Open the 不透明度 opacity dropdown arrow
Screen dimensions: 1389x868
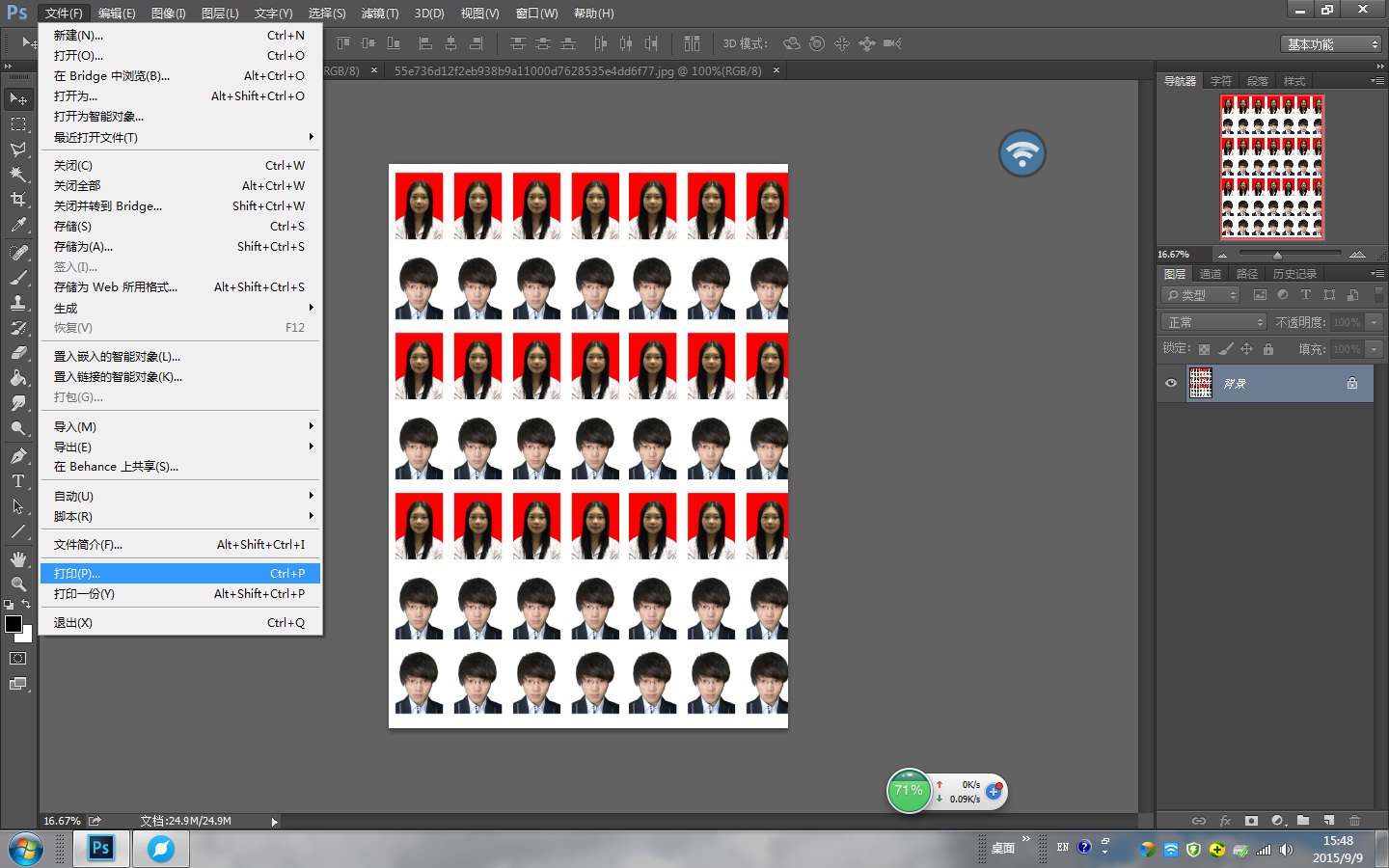click(x=1375, y=322)
